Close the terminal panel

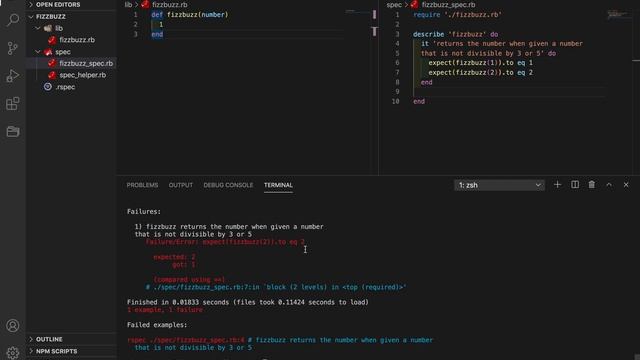pos(626,185)
